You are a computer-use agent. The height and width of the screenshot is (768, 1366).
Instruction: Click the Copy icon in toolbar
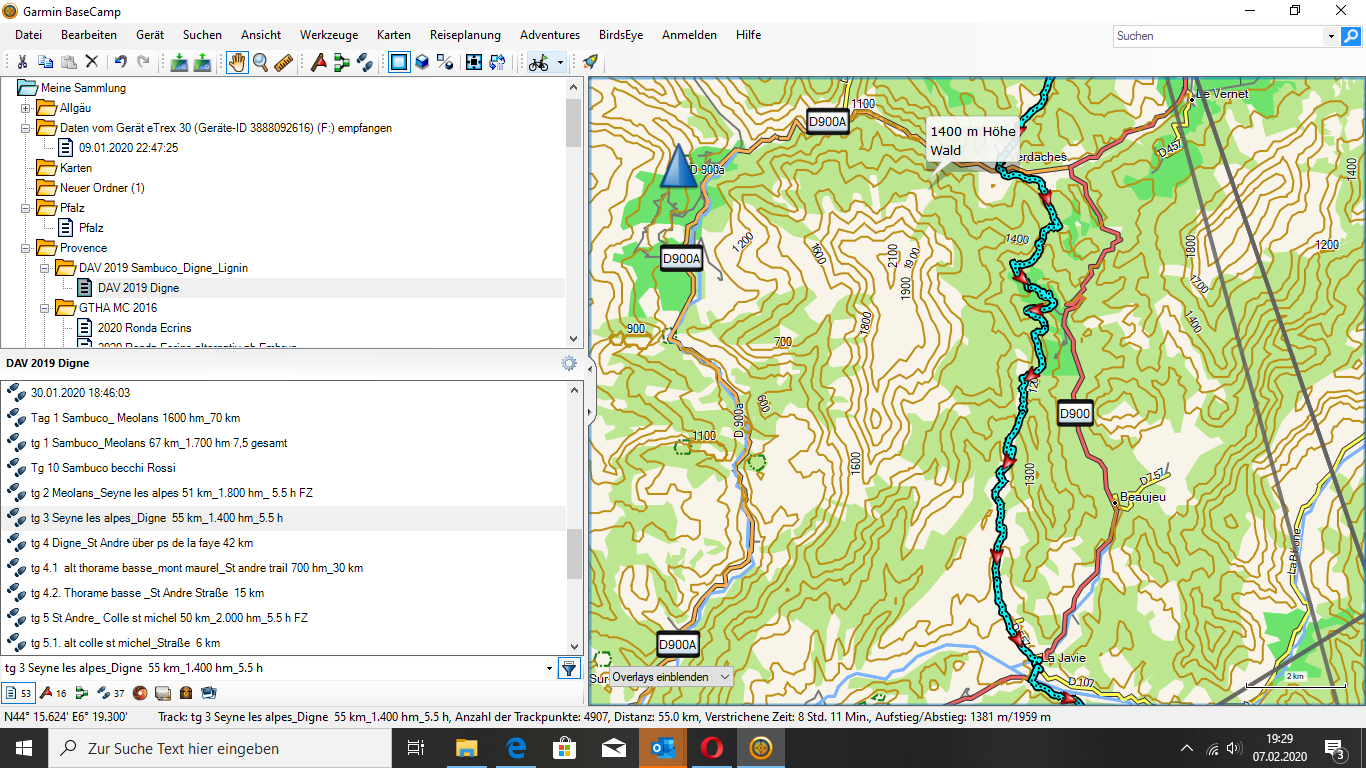45,62
